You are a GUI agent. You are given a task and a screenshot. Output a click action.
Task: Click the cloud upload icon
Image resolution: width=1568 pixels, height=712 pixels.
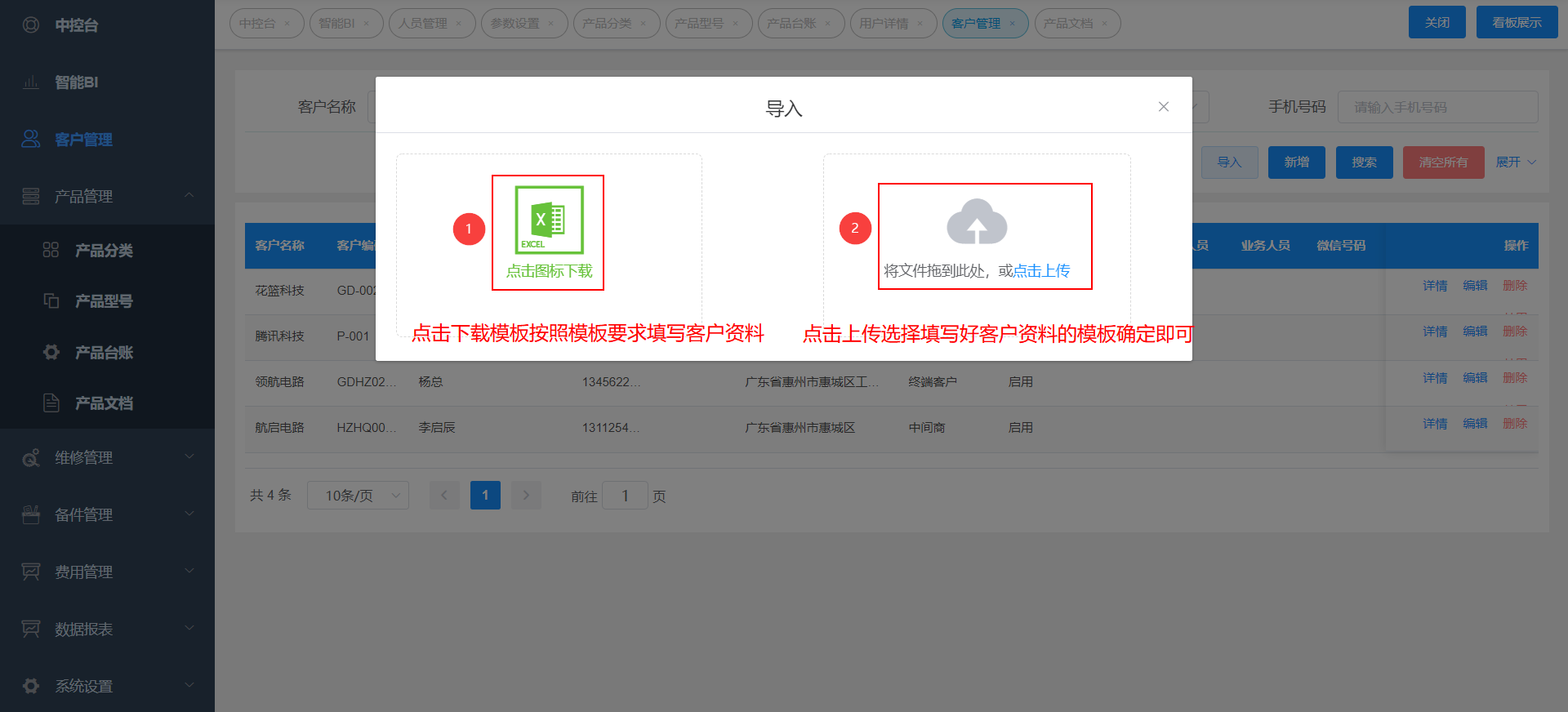(x=977, y=222)
